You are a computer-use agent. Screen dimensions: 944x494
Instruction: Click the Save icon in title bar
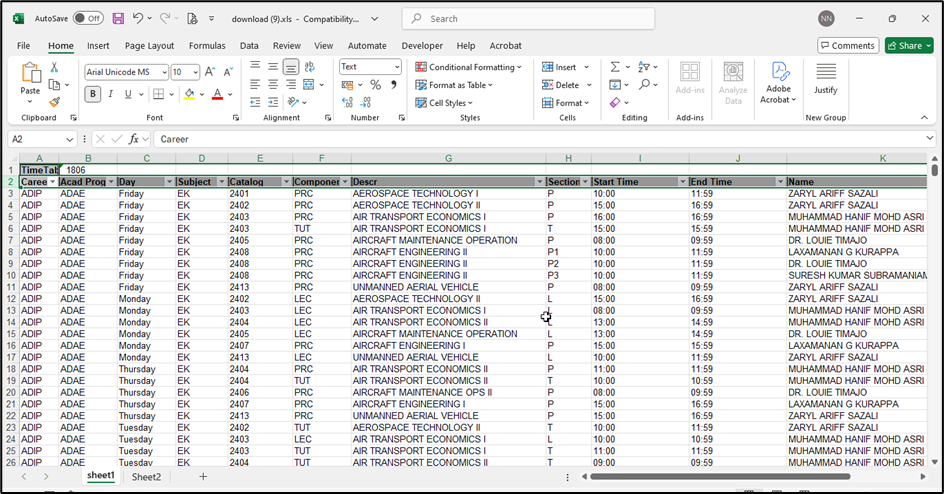(x=118, y=18)
